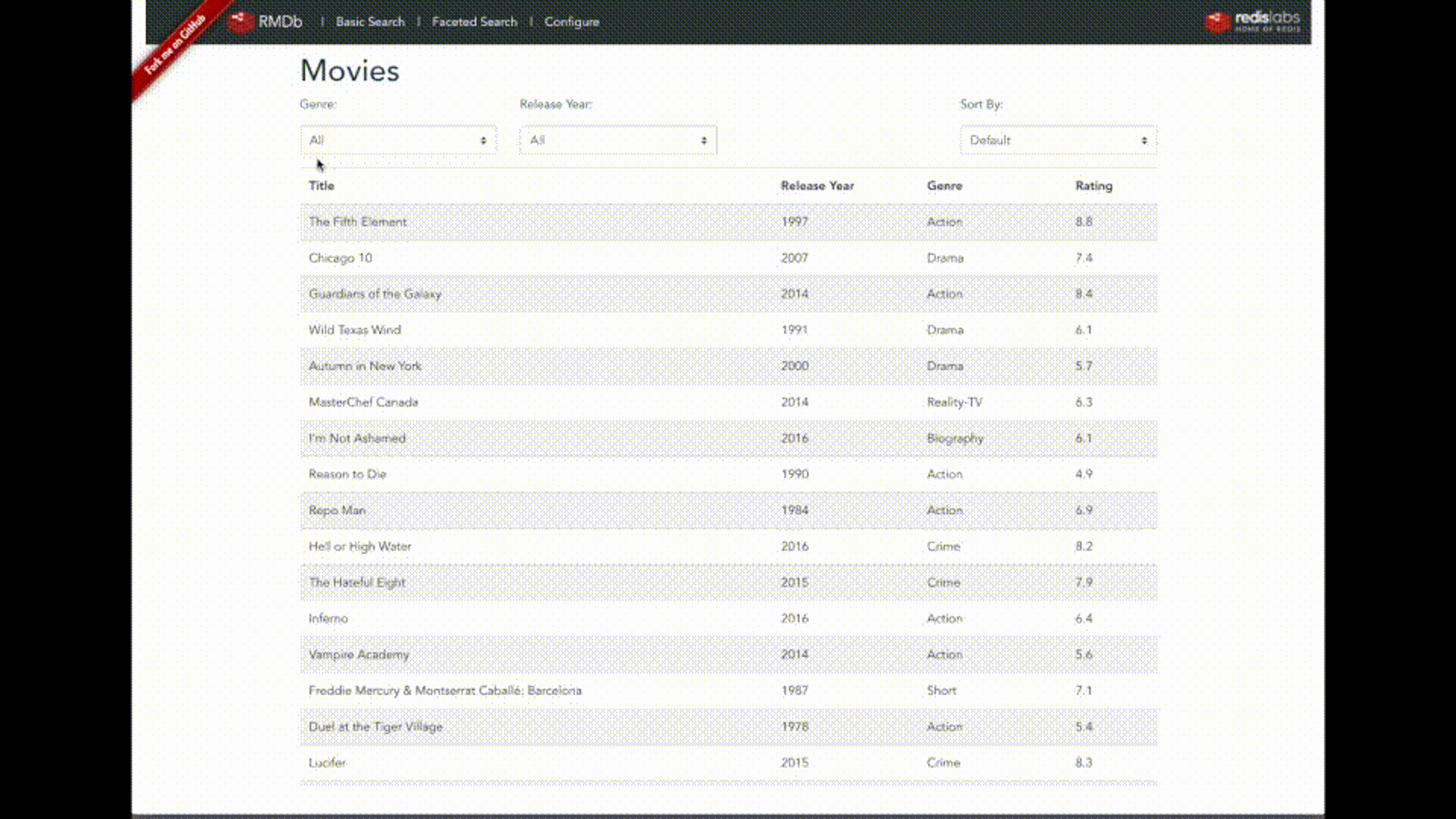Click the Rating column header
Screen dimensions: 1456x819
coord(1093,186)
